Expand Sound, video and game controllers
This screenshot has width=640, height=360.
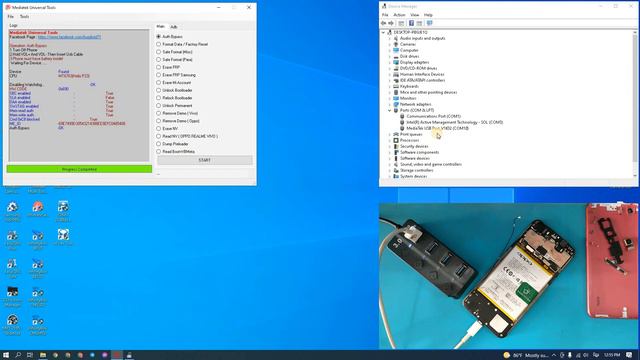click(x=389, y=164)
